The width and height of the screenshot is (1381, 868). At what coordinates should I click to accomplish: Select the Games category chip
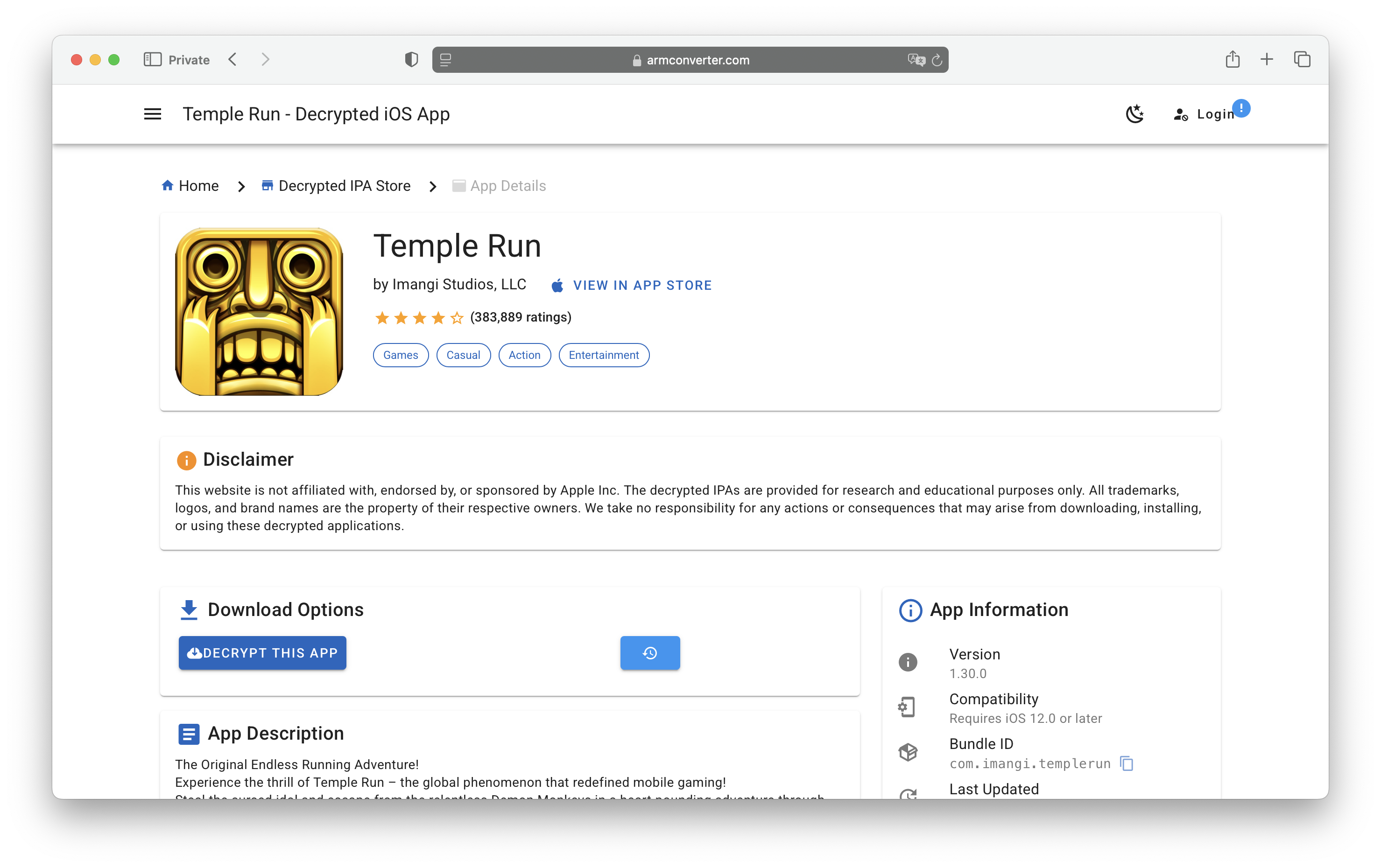400,355
